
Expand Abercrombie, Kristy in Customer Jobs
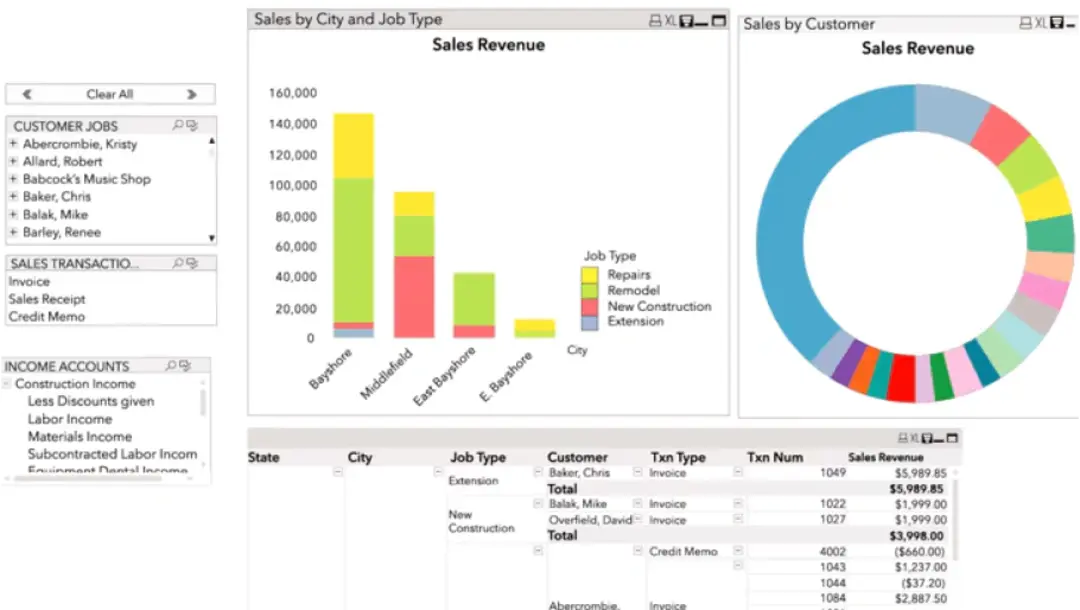click(13, 143)
